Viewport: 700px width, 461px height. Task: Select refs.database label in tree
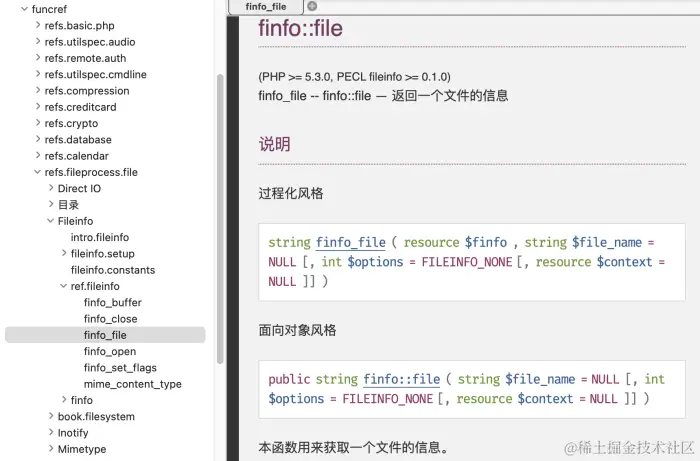(78, 140)
